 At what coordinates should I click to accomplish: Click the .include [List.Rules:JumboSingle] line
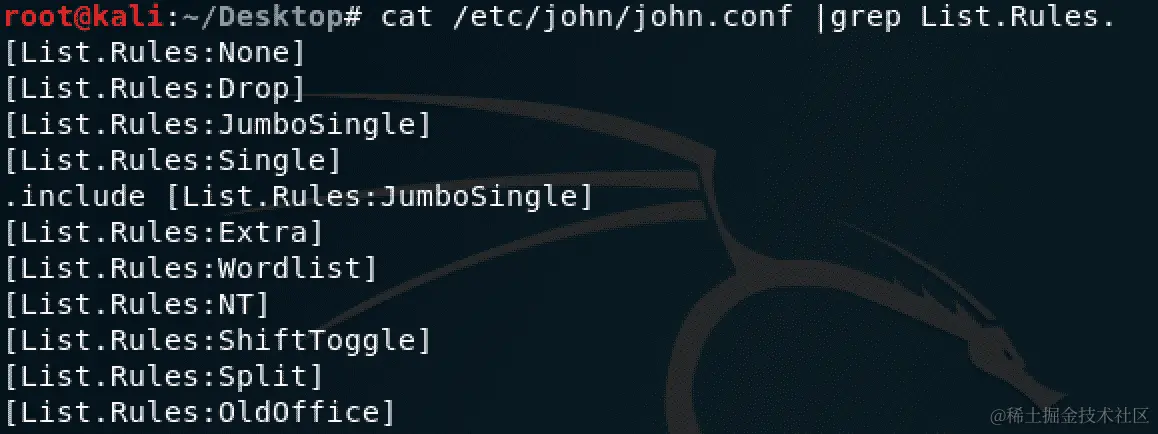coord(298,196)
